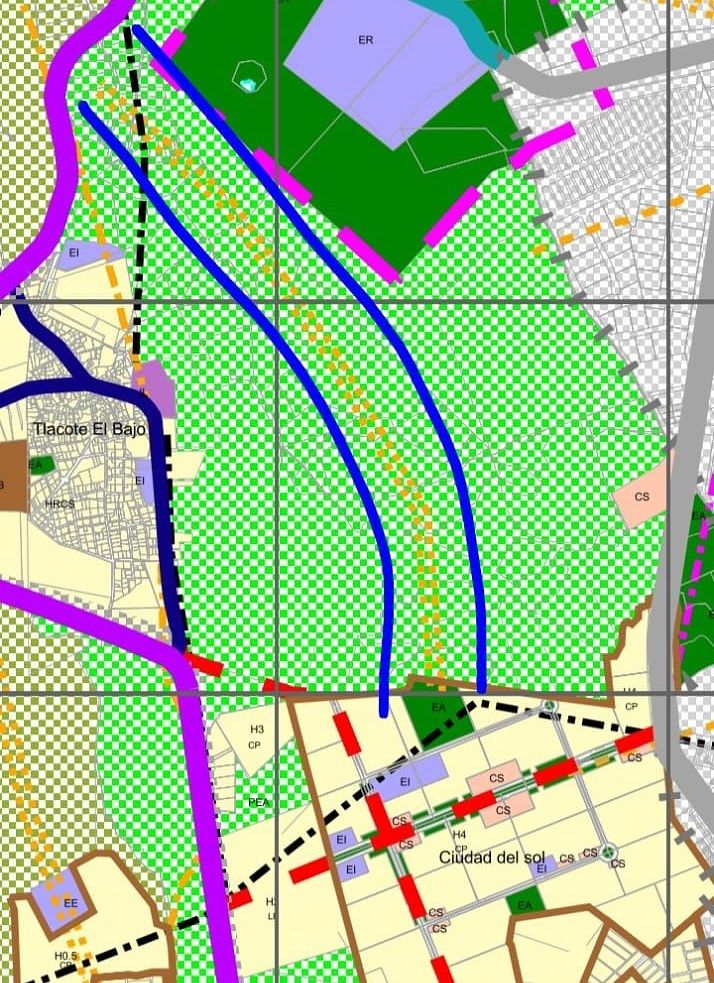Select the violet block above Tlacote El Bajo
The width and height of the screenshot is (714, 983).
[x=155, y=387]
